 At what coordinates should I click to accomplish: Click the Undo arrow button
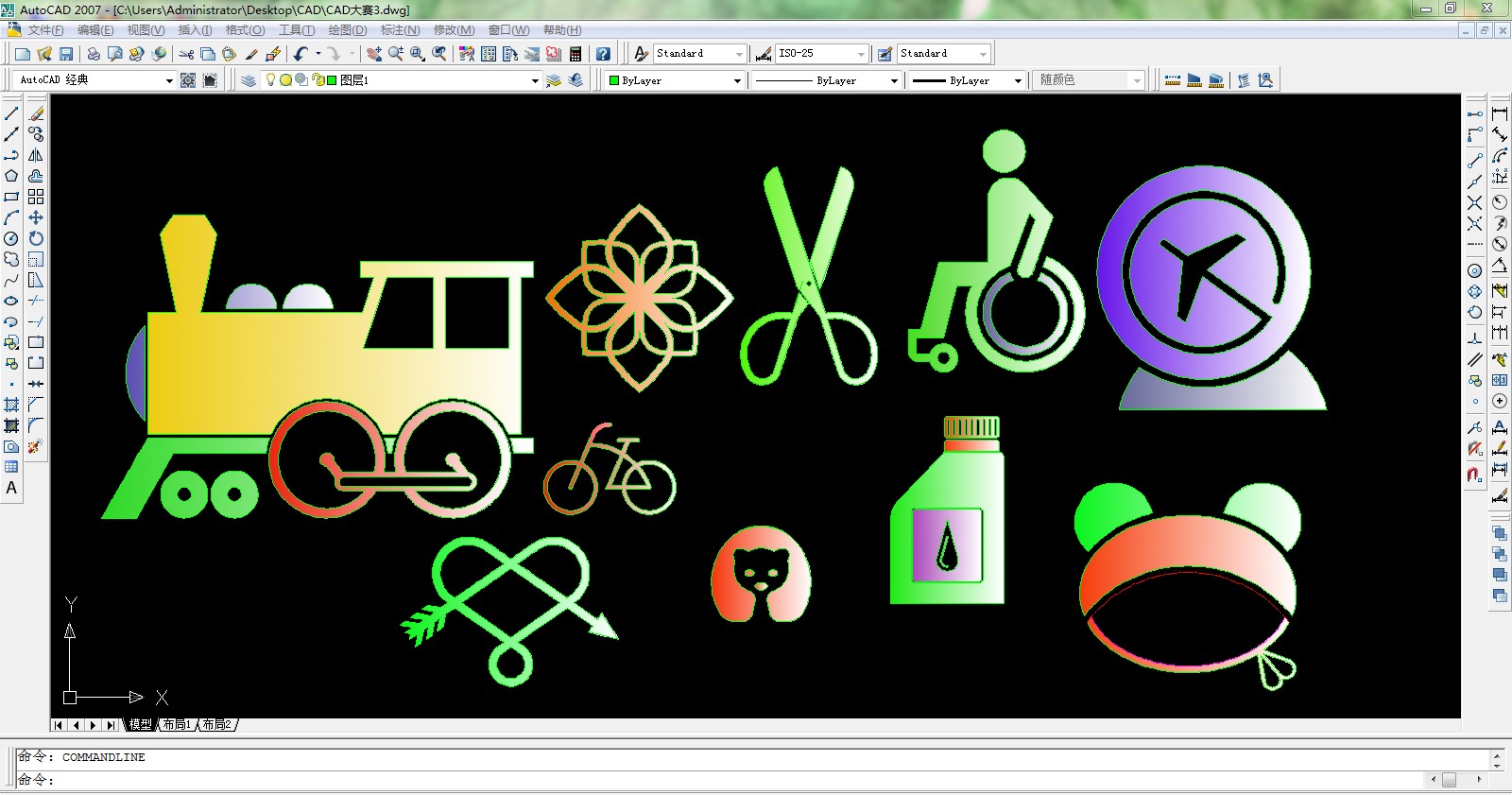point(301,54)
